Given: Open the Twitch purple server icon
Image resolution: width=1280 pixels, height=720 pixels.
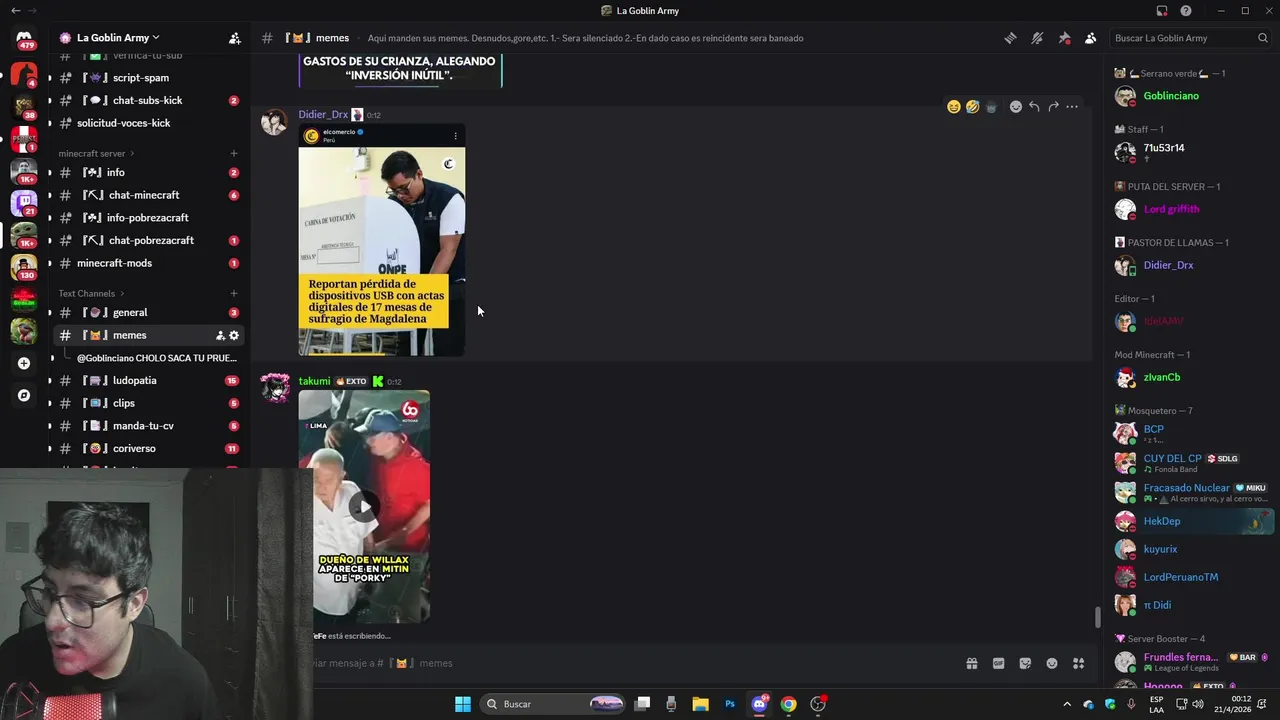Looking at the screenshot, I should (x=24, y=204).
